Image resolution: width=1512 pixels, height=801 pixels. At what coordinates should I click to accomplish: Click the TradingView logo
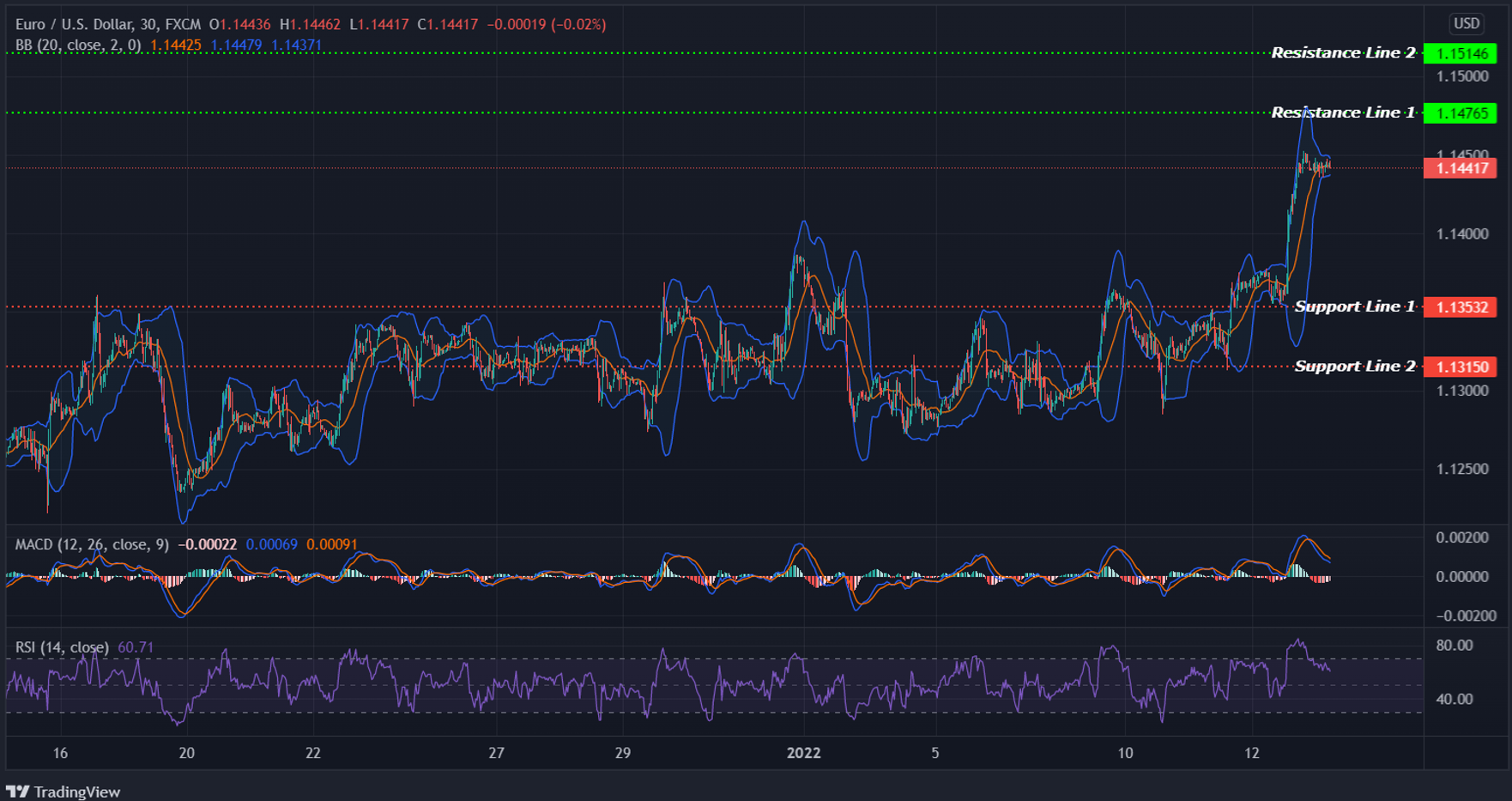pos(64,791)
